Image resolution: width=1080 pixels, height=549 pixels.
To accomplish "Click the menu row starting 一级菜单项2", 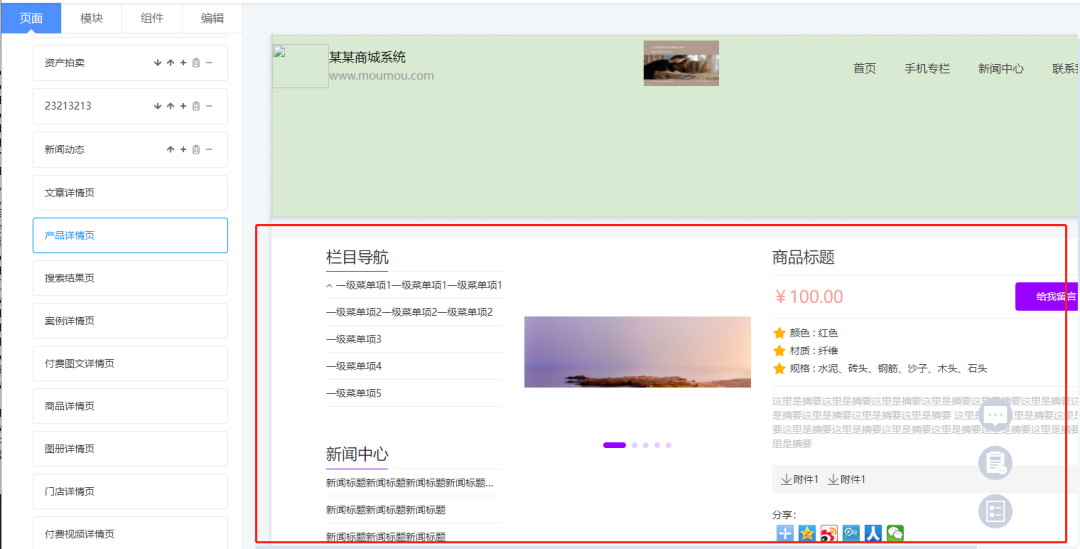I will (414, 312).
